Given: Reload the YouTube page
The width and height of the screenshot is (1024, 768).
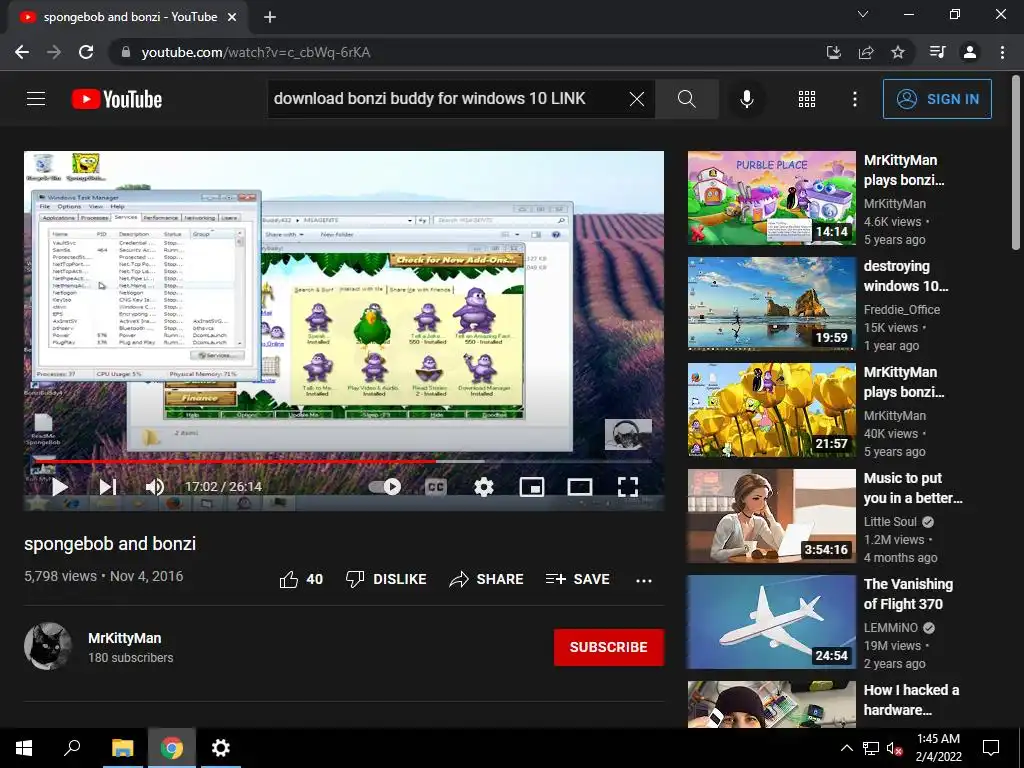Looking at the screenshot, I should 86,52.
